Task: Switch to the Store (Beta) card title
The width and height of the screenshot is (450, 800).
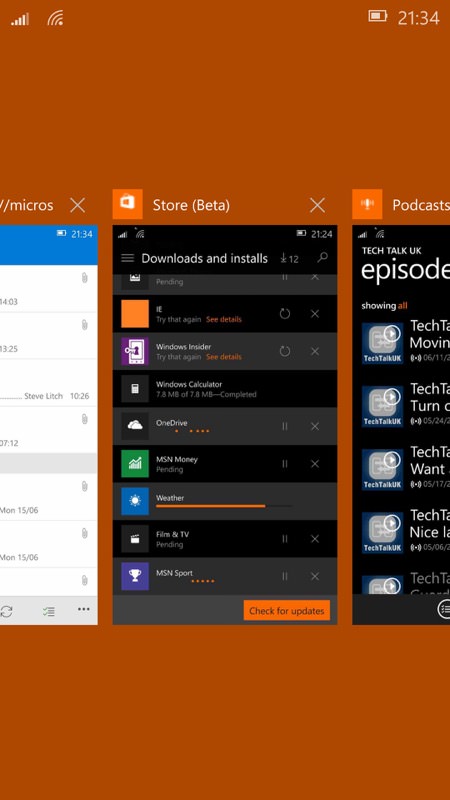Action: (x=191, y=206)
